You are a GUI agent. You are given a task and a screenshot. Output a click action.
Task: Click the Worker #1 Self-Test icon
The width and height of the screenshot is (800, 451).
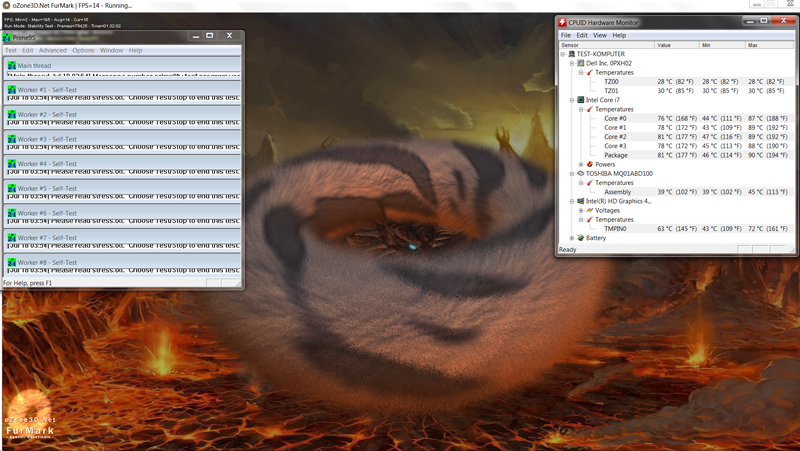click(x=12, y=90)
